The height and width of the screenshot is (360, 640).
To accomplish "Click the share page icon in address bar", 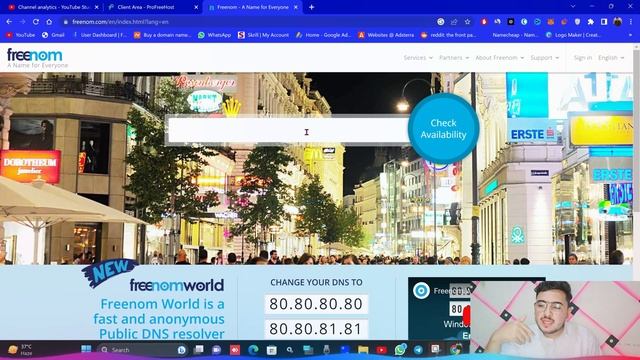I will tap(454, 22).
